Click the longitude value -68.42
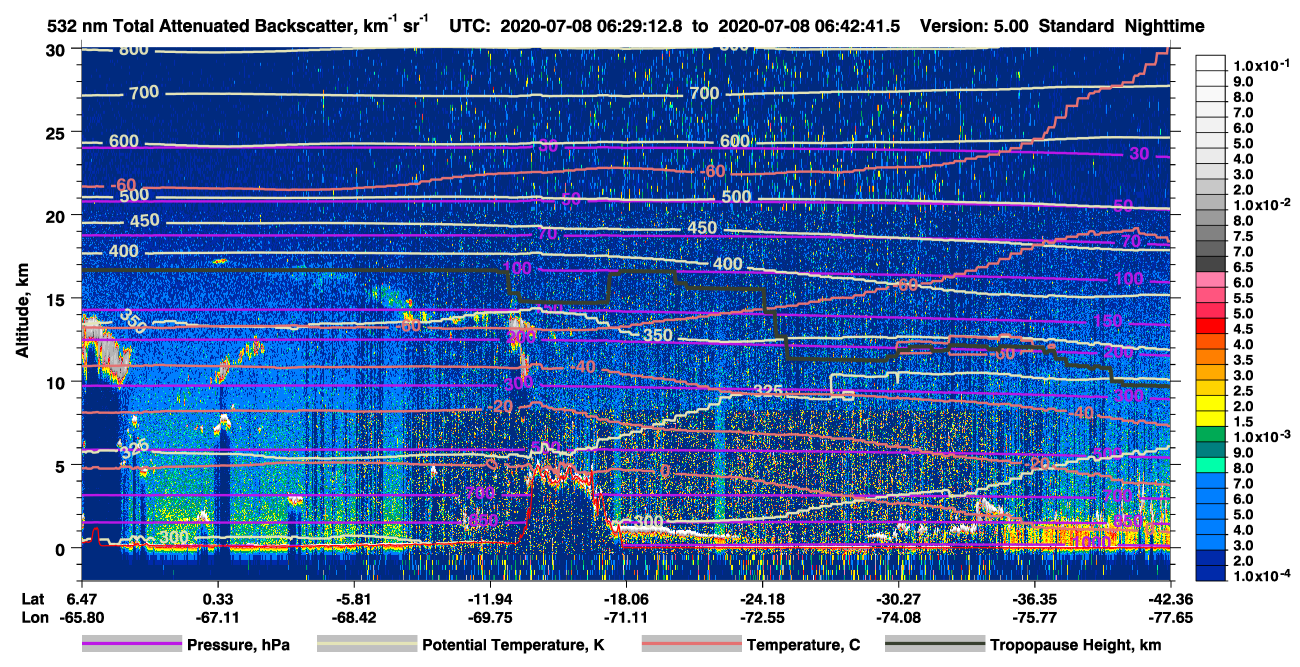The width and height of the screenshot is (1300, 667). coord(353,618)
